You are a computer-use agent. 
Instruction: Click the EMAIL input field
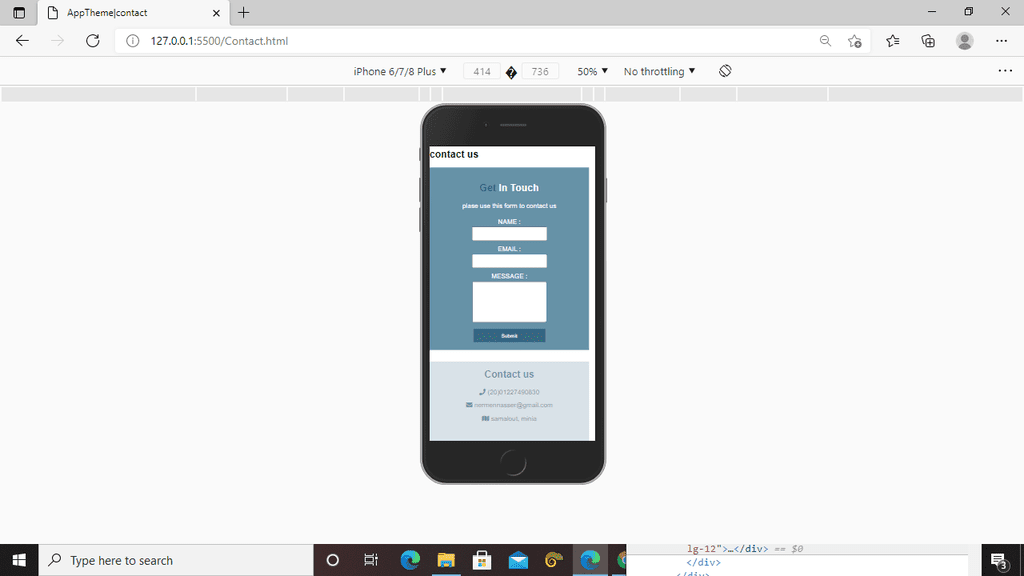click(509, 261)
